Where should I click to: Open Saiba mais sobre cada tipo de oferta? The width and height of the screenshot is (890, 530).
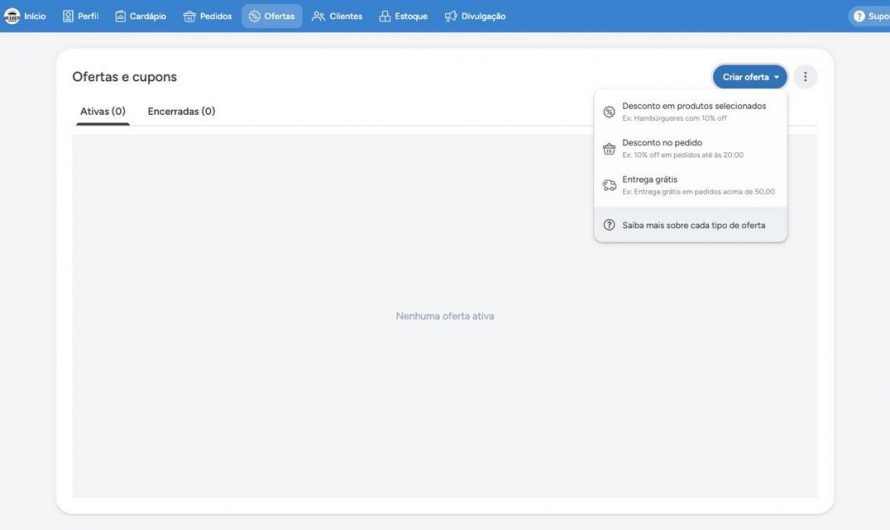(x=690, y=225)
